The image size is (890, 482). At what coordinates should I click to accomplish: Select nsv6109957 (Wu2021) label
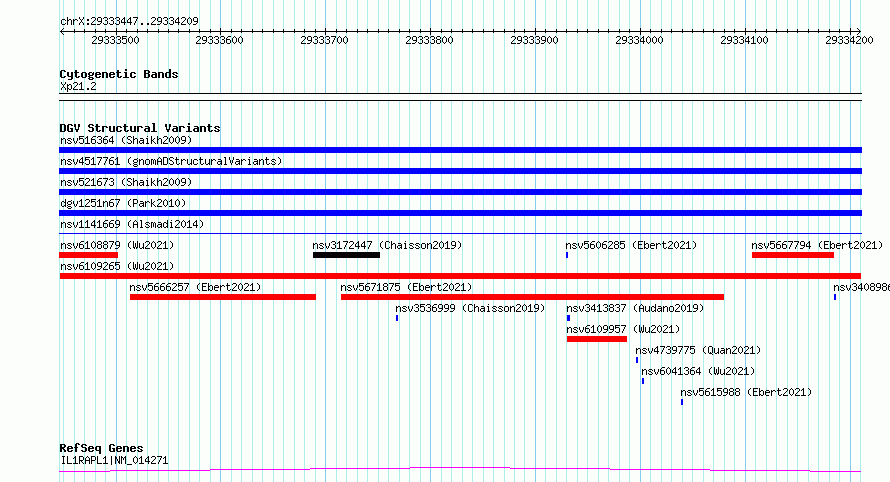tap(623, 329)
